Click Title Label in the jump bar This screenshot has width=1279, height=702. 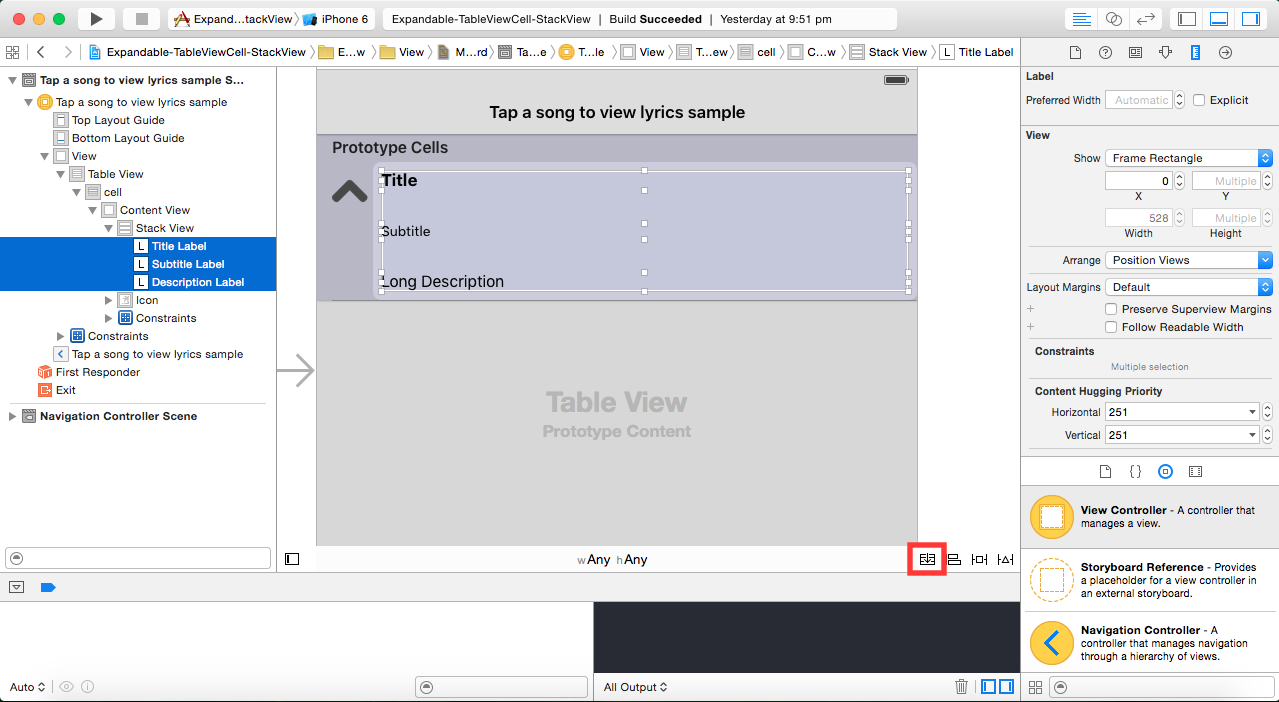click(977, 52)
